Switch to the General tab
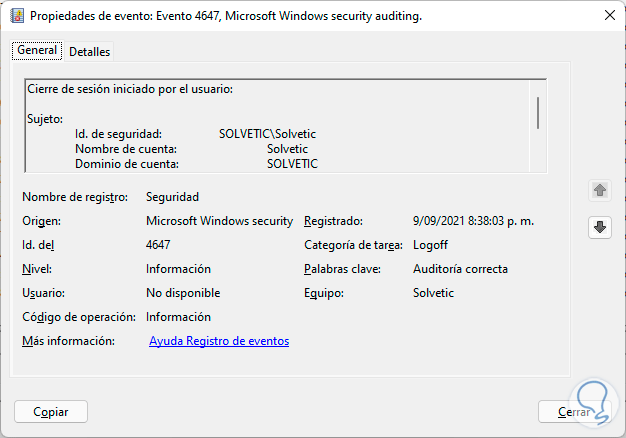The height and width of the screenshot is (438, 626). [x=37, y=51]
